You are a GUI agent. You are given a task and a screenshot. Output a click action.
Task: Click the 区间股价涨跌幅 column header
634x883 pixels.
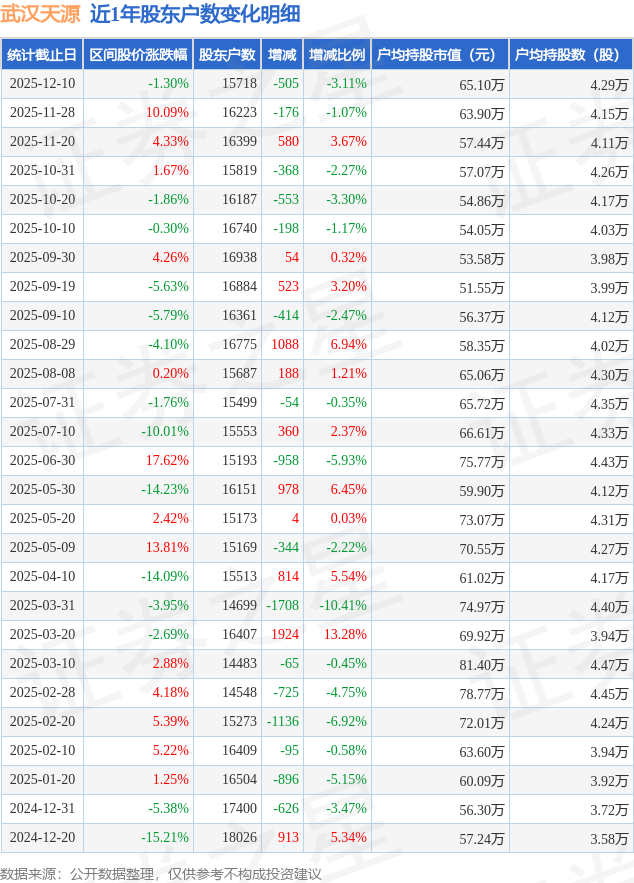coord(138,55)
